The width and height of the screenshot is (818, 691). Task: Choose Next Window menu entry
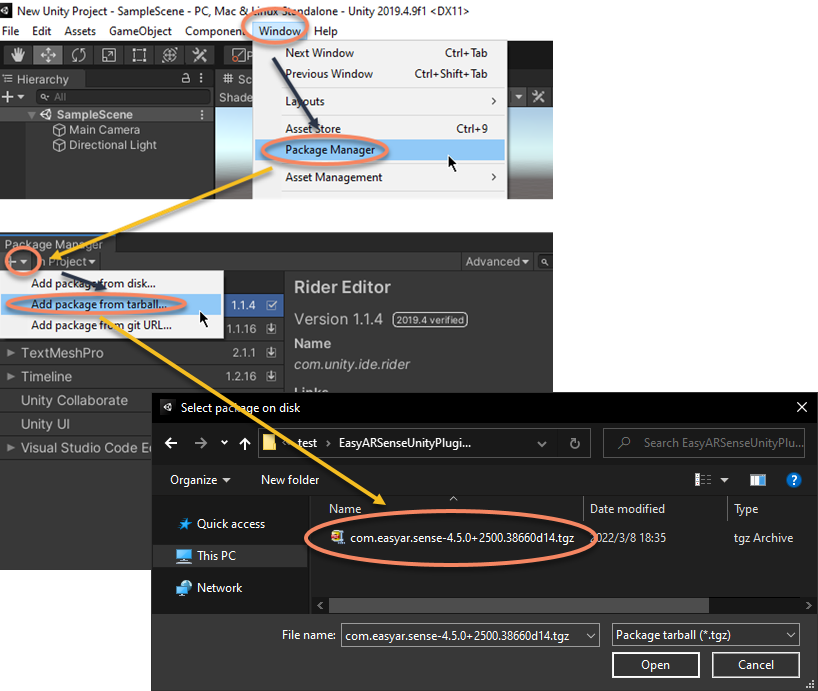pyautogui.click(x=380, y=53)
